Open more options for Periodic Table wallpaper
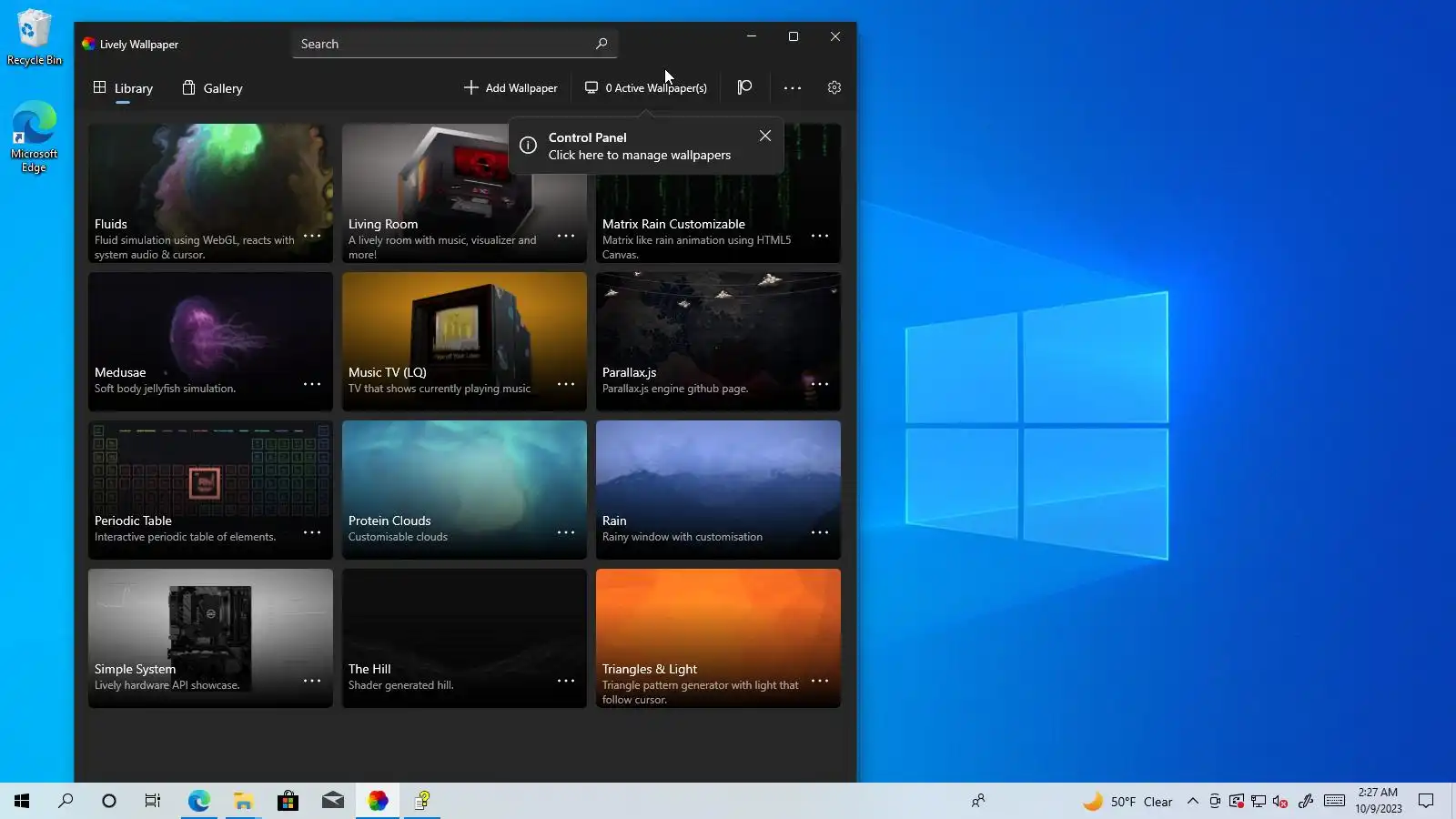1456x819 pixels. click(x=312, y=532)
